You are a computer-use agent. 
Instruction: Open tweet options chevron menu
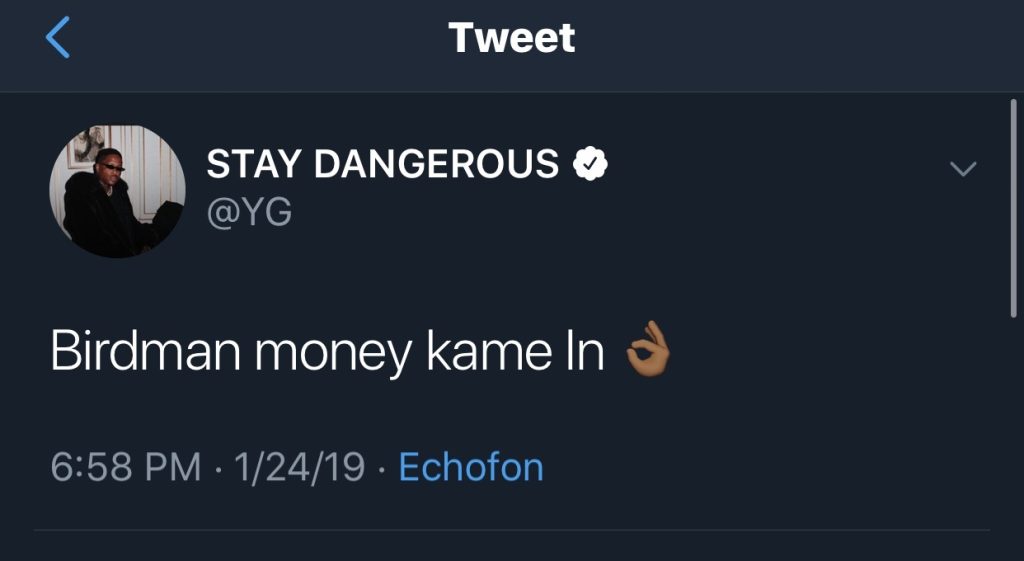[x=963, y=169]
